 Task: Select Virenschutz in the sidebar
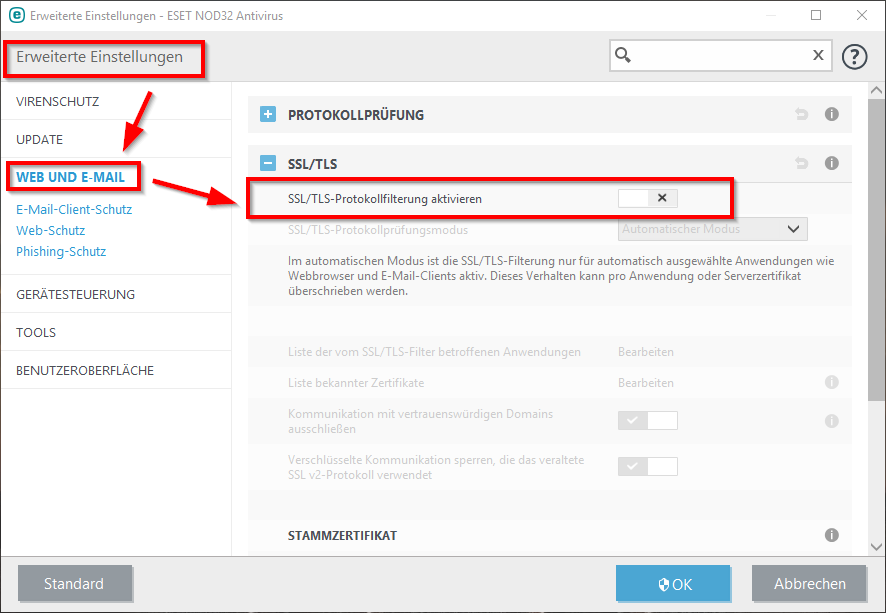click(x=58, y=102)
